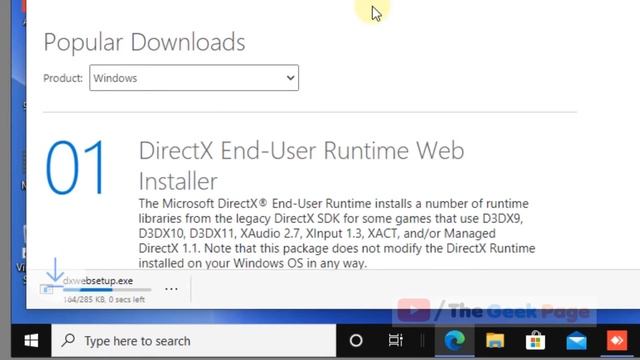
Task: Open the Mail app on the taskbar
Action: pos(576,341)
